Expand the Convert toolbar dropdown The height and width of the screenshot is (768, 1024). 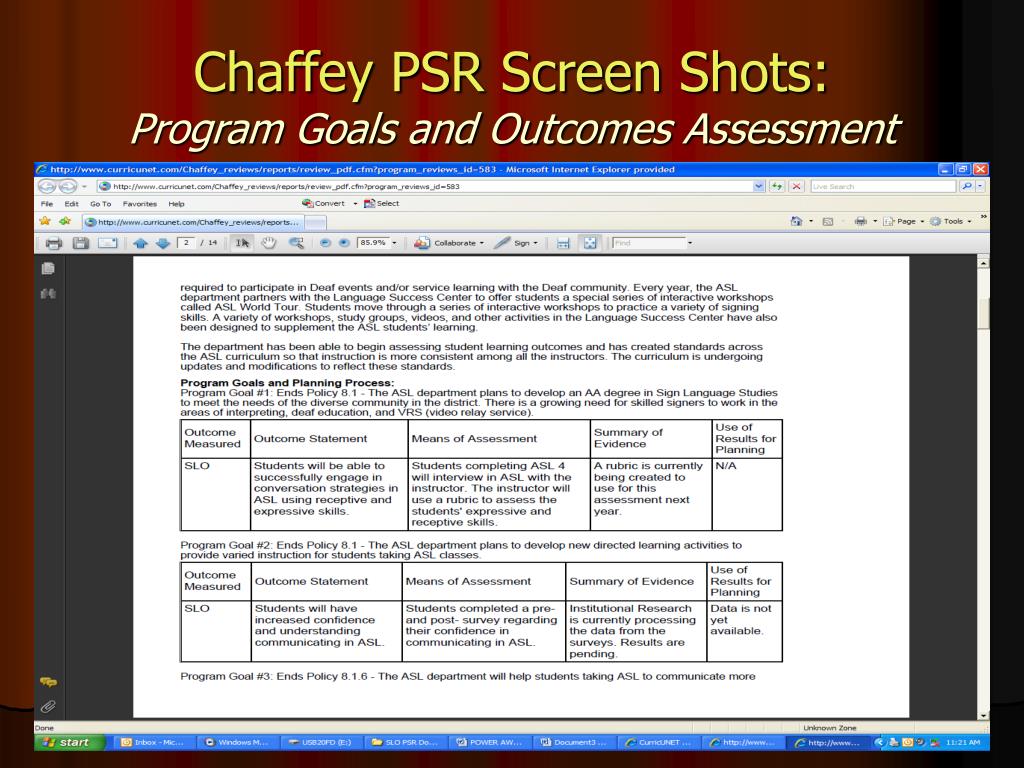355,204
